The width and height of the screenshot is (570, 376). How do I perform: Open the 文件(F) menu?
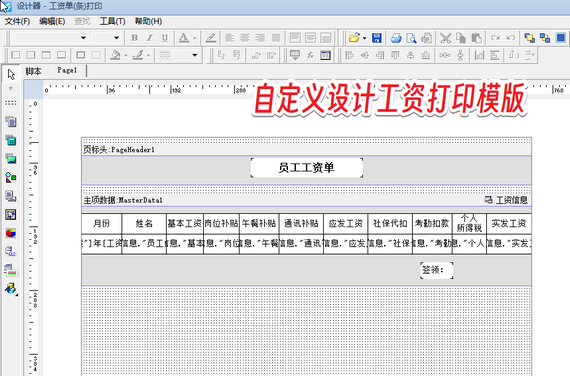click(17, 21)
